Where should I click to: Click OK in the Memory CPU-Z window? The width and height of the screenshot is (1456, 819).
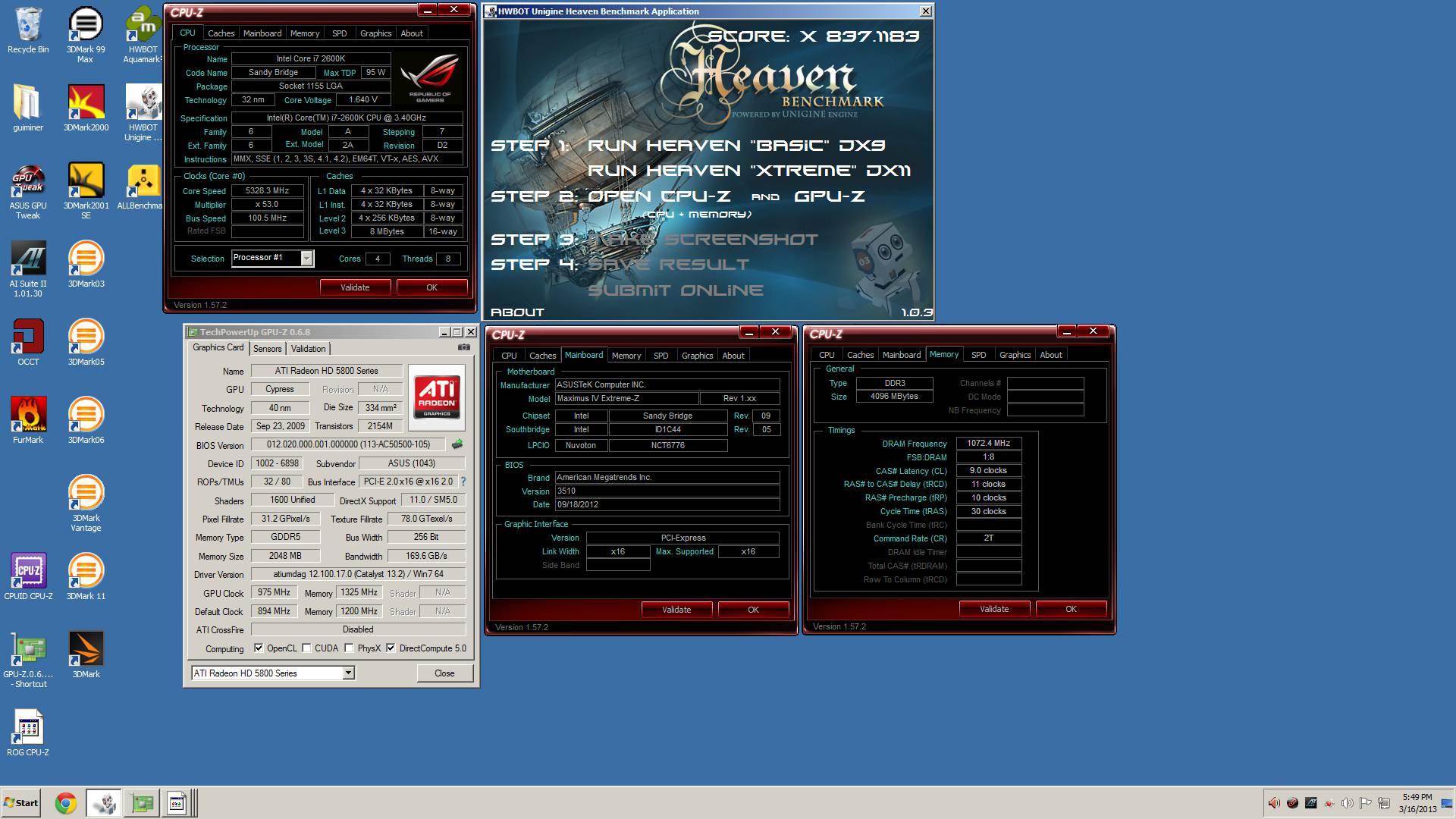tap(1071, 609)
